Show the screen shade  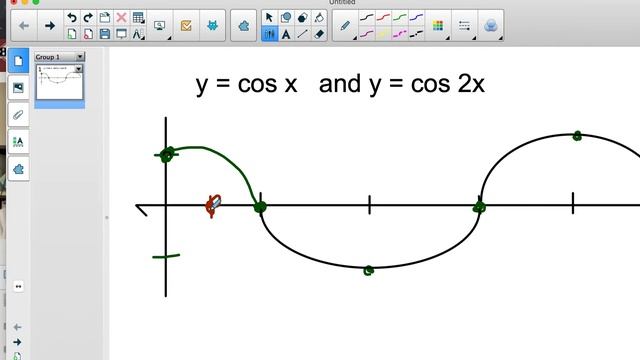pos(121,34)
